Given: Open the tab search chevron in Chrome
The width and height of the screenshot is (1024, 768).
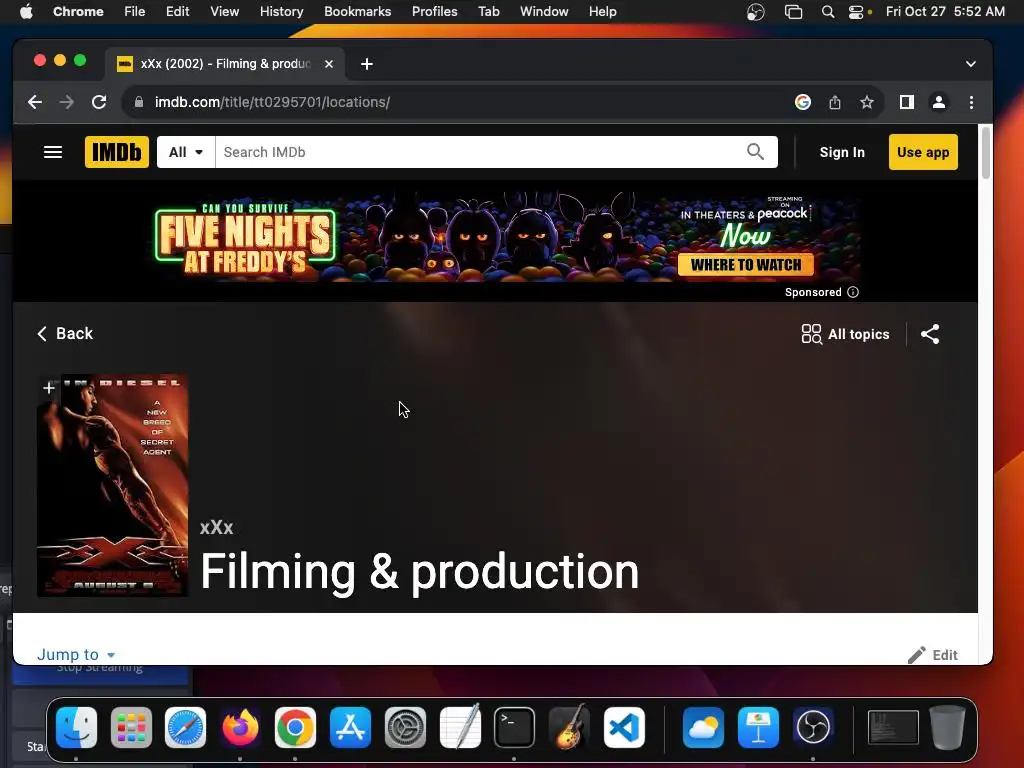Looking at the screenshot, I should point(971,63).
